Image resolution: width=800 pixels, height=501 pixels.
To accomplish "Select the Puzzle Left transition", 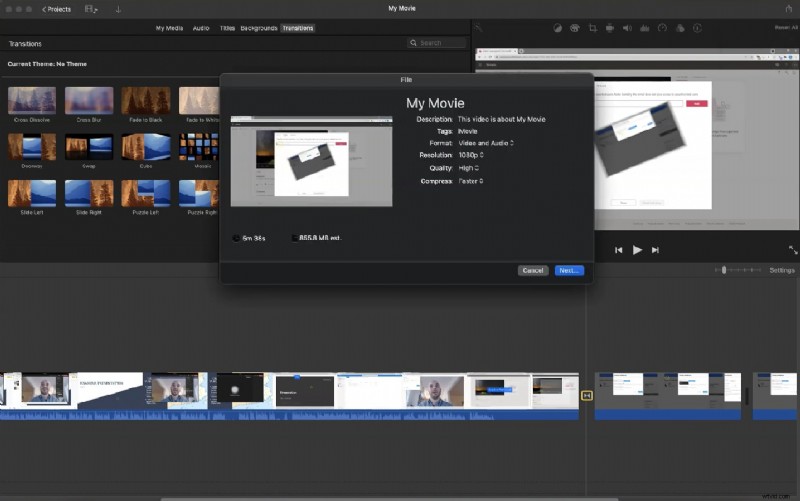I will pos(146,193).
